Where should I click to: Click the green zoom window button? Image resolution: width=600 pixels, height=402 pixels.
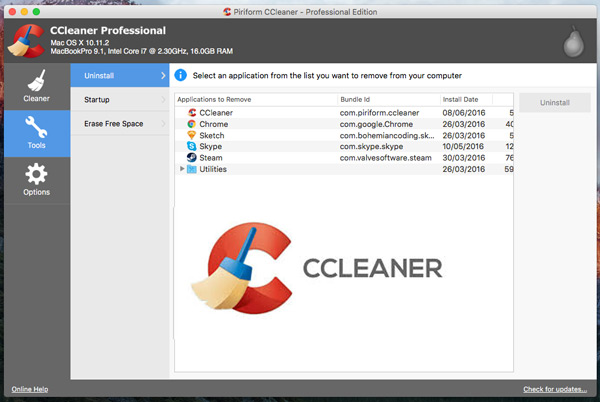click(x=36, y=12)
